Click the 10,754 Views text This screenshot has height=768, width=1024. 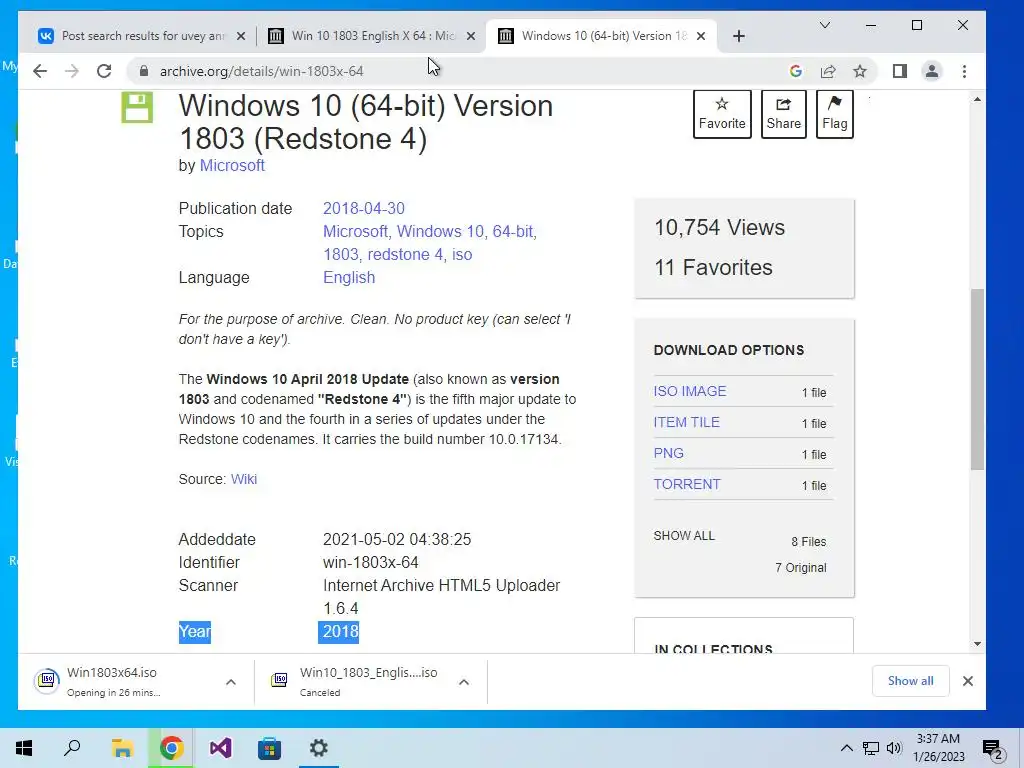pyautogui.click(x=720, y=227)
